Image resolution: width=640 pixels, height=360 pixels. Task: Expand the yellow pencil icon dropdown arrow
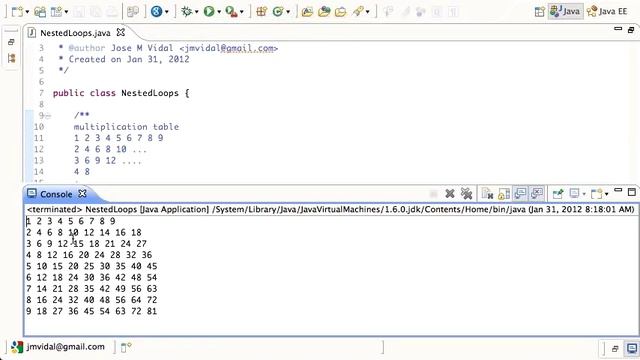367,12
